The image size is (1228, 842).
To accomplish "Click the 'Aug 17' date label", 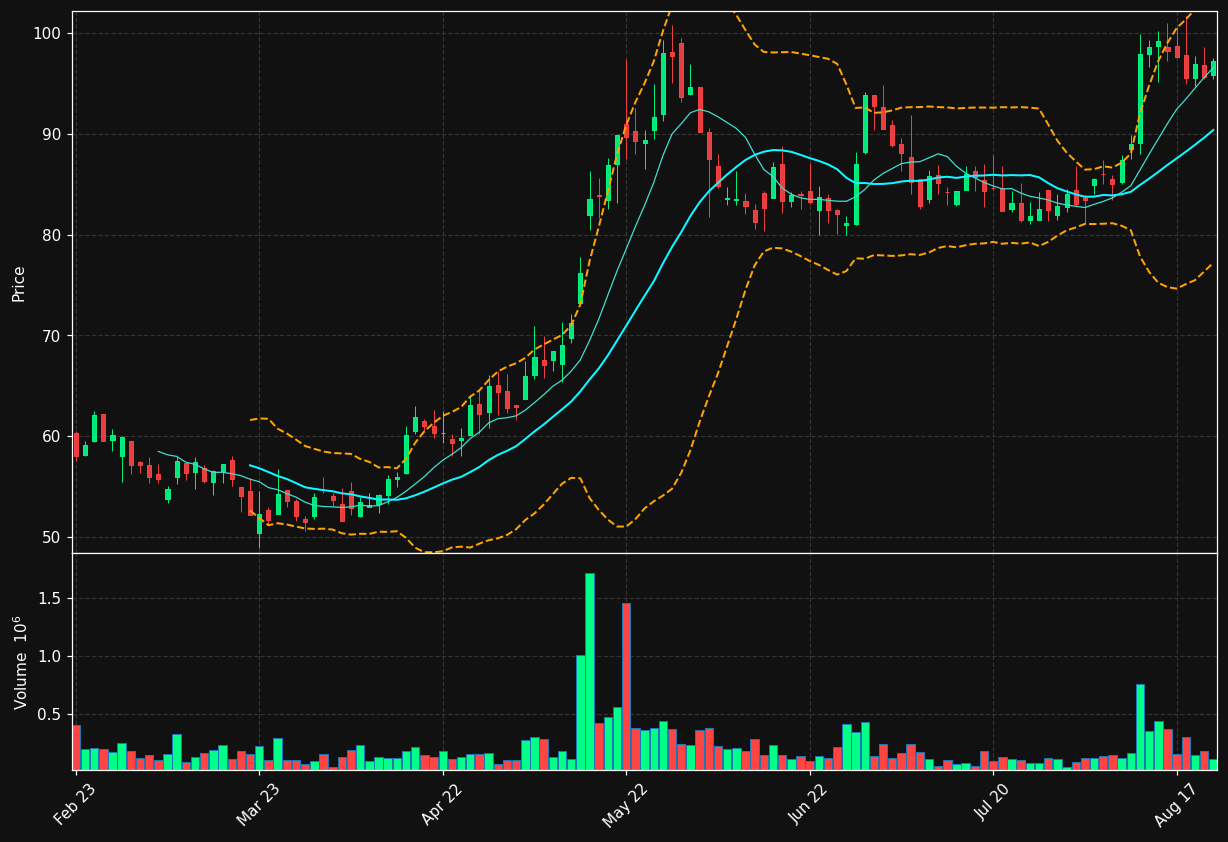I will coord(1176,805).
